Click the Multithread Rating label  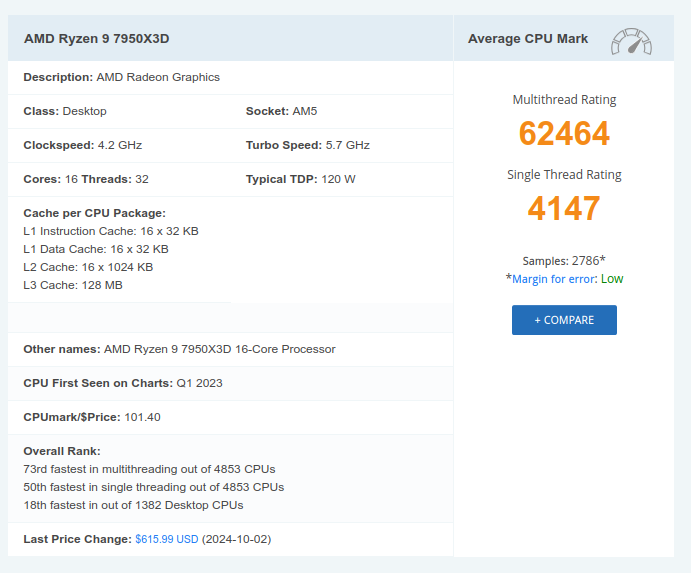tap(564, 100)
